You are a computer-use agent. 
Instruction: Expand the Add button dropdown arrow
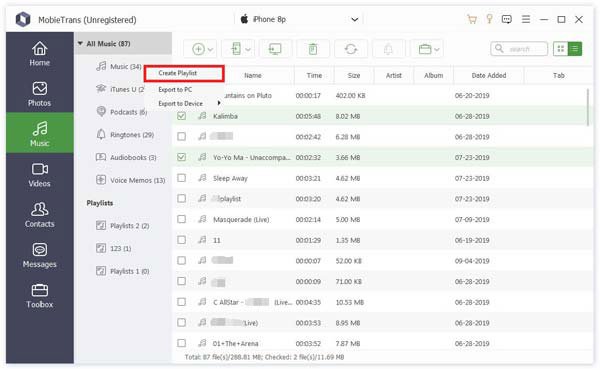coord(210,49)
